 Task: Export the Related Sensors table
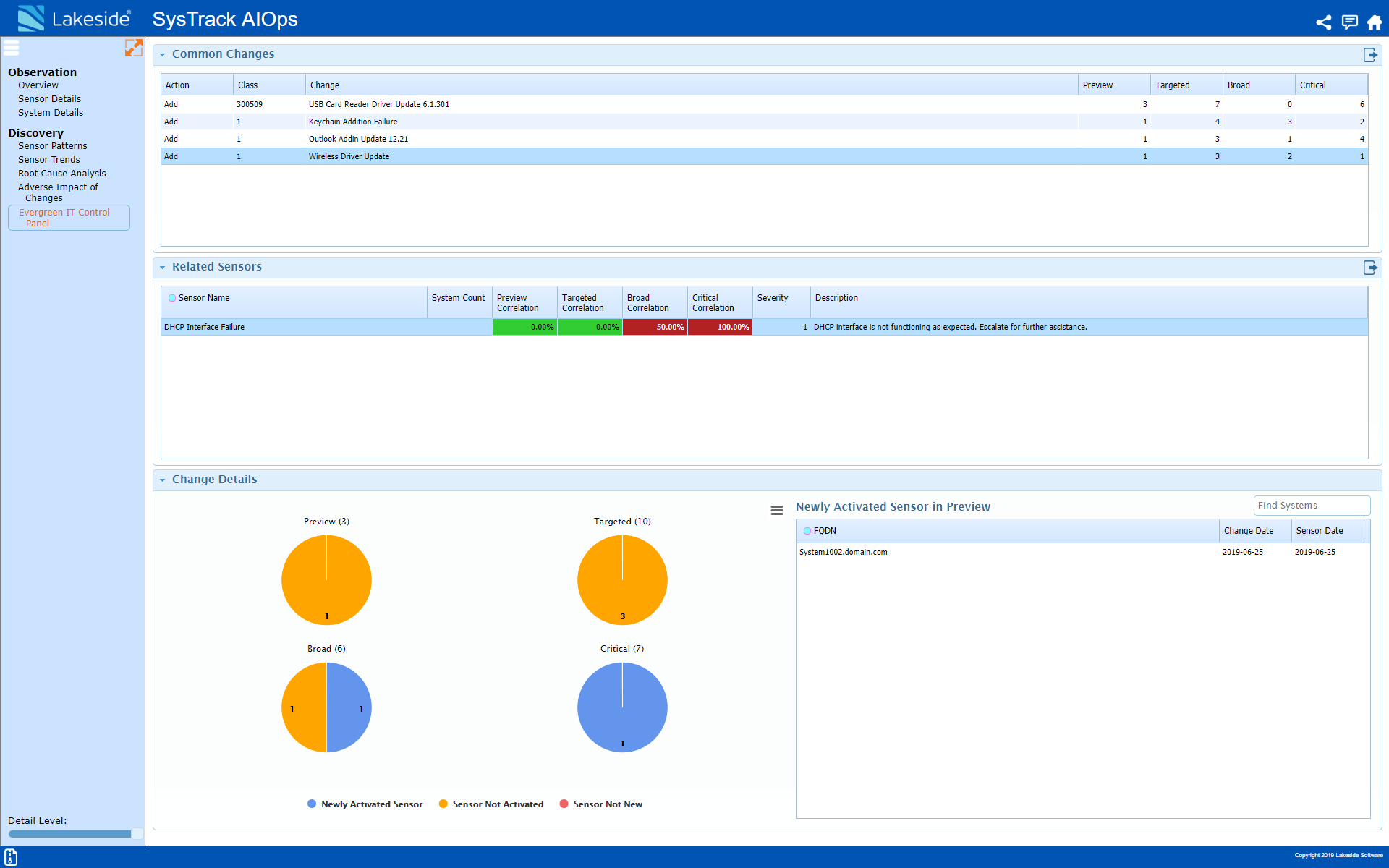click(x=1370, y=268)
